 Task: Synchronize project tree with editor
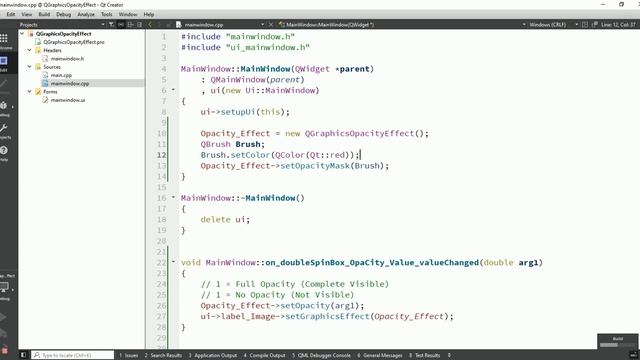coord(121,24)
